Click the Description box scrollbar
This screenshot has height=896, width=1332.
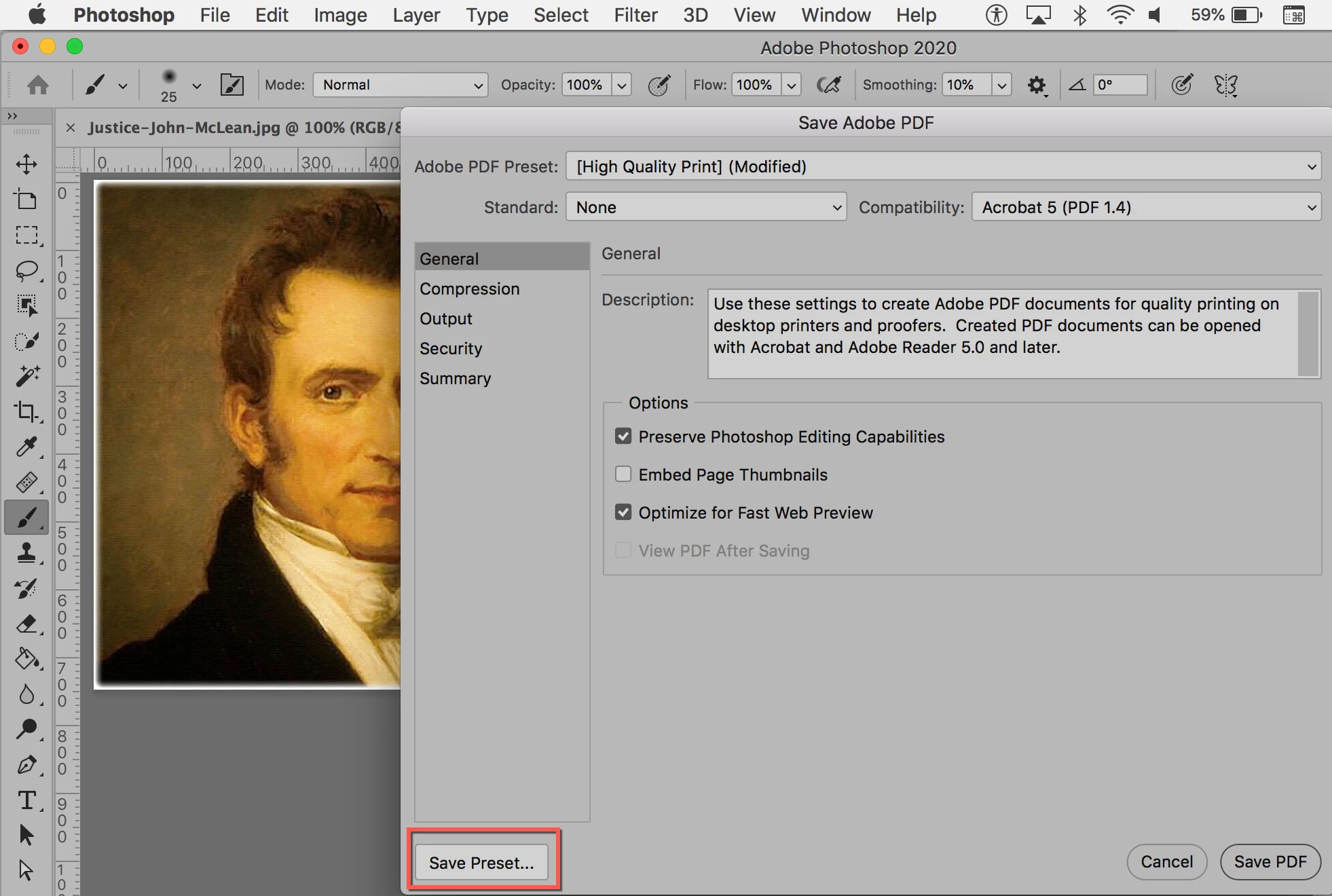point(1307,333)
